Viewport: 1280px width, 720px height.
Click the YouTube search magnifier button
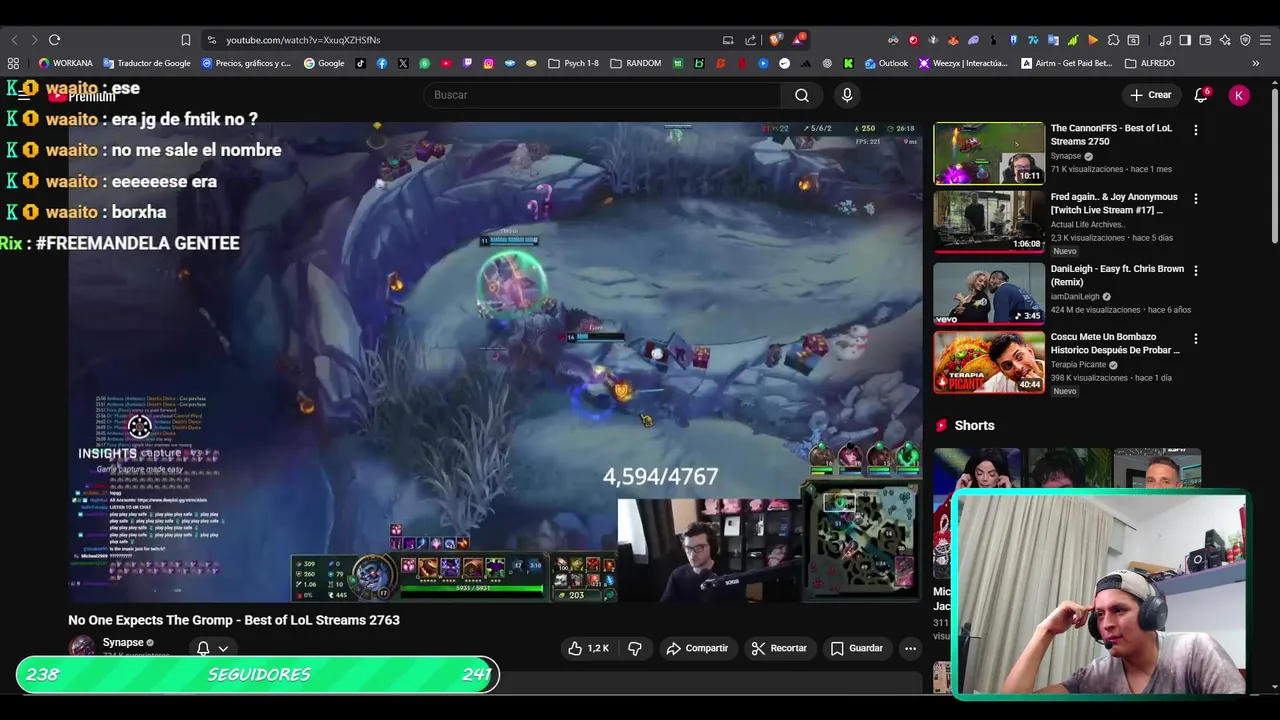tap(801, 95)
